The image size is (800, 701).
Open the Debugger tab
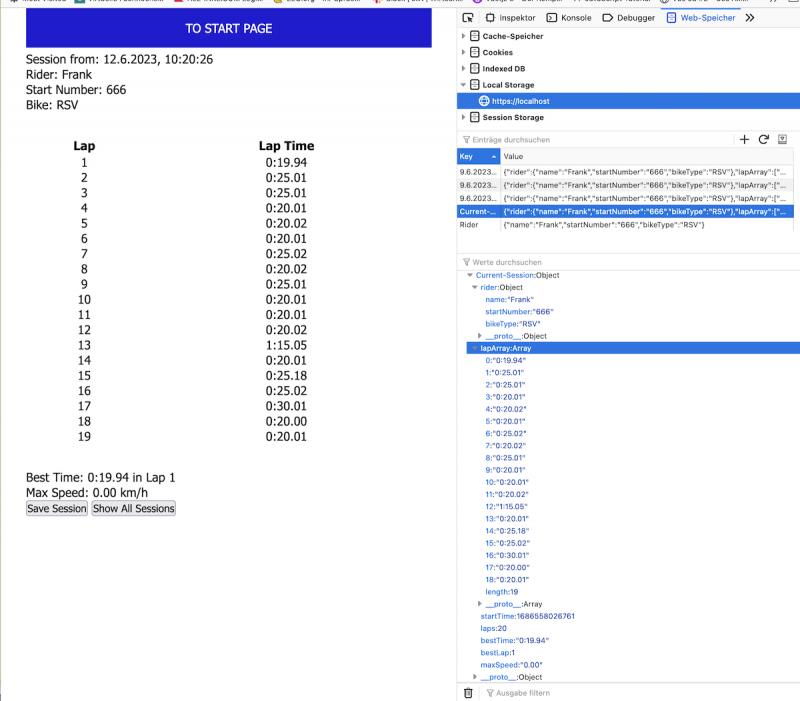(x=629, y=18)
